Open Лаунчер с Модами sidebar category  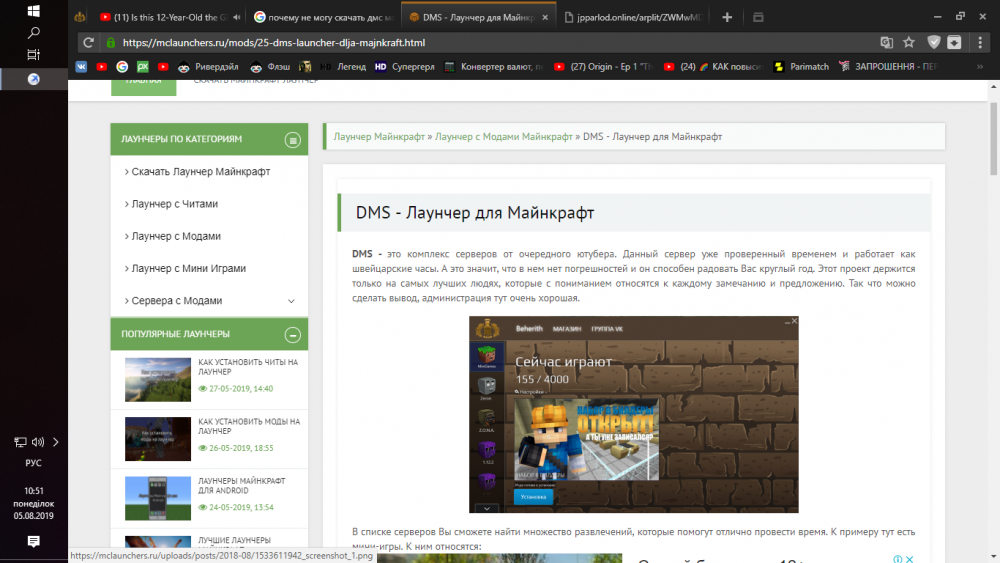[176, 236]
